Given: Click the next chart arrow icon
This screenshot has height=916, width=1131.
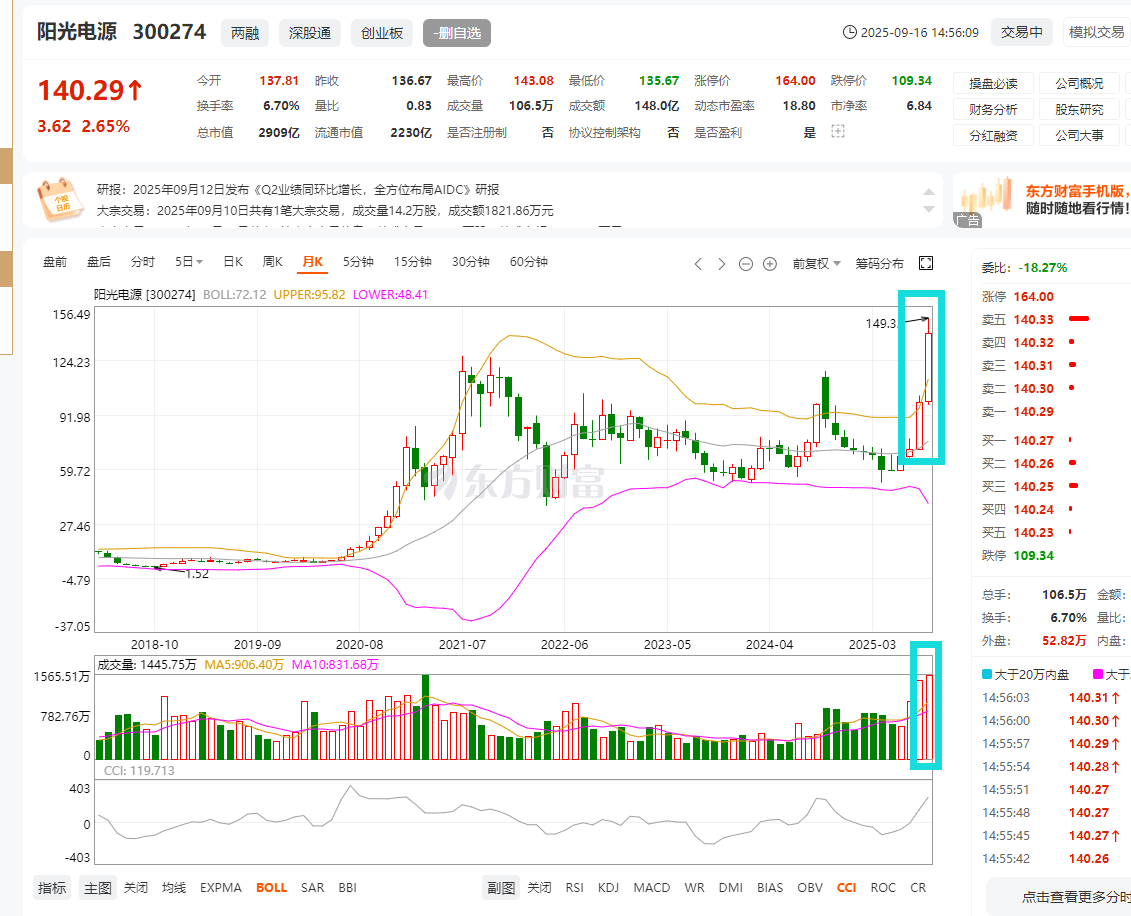Looking at the screenshot, I should click(721, 264).
